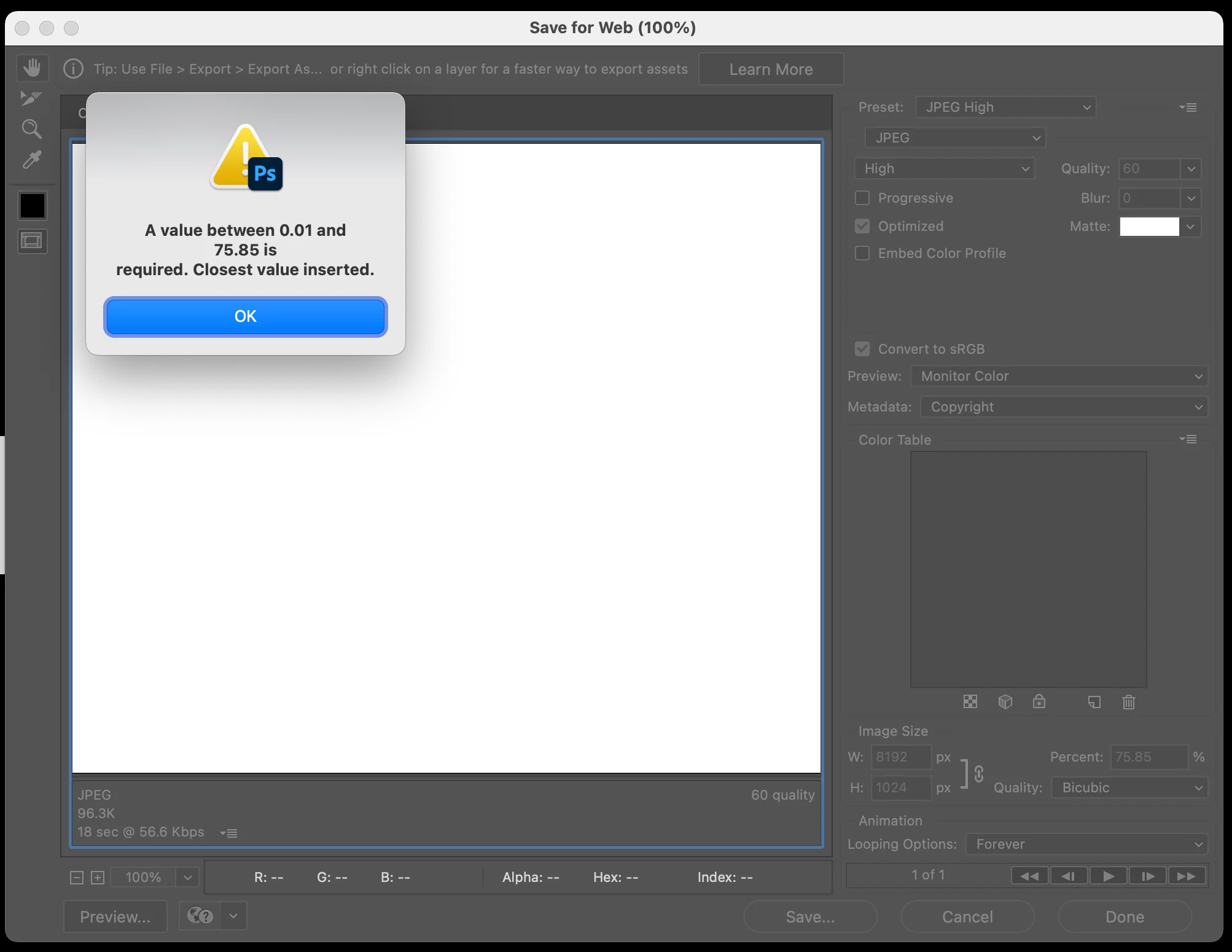Screen dimensions: 1232x952
Task: Click the browser preview globe icon
Action: (x=200, y=916)
